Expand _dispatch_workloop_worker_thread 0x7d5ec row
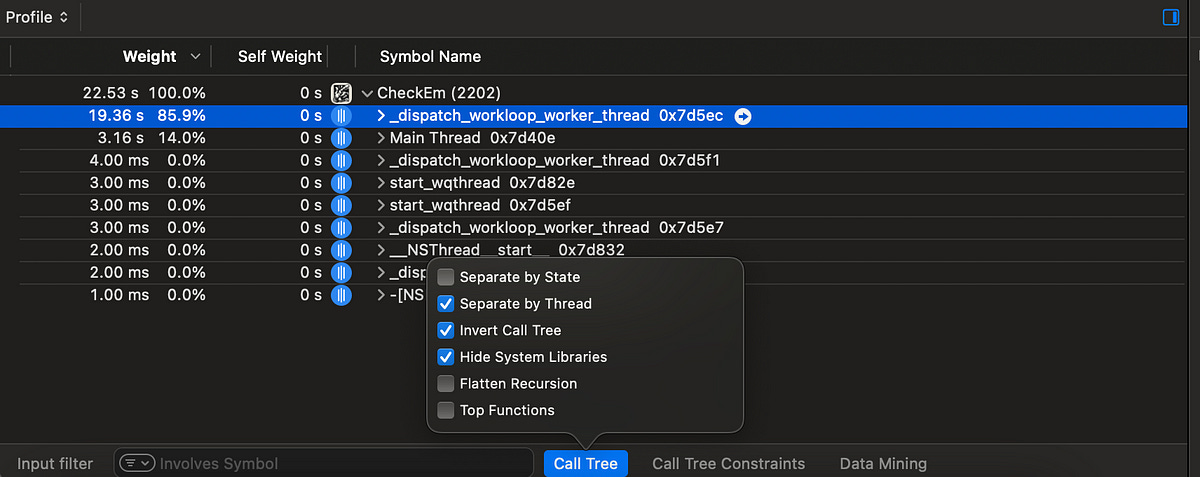 pos(381,116)
